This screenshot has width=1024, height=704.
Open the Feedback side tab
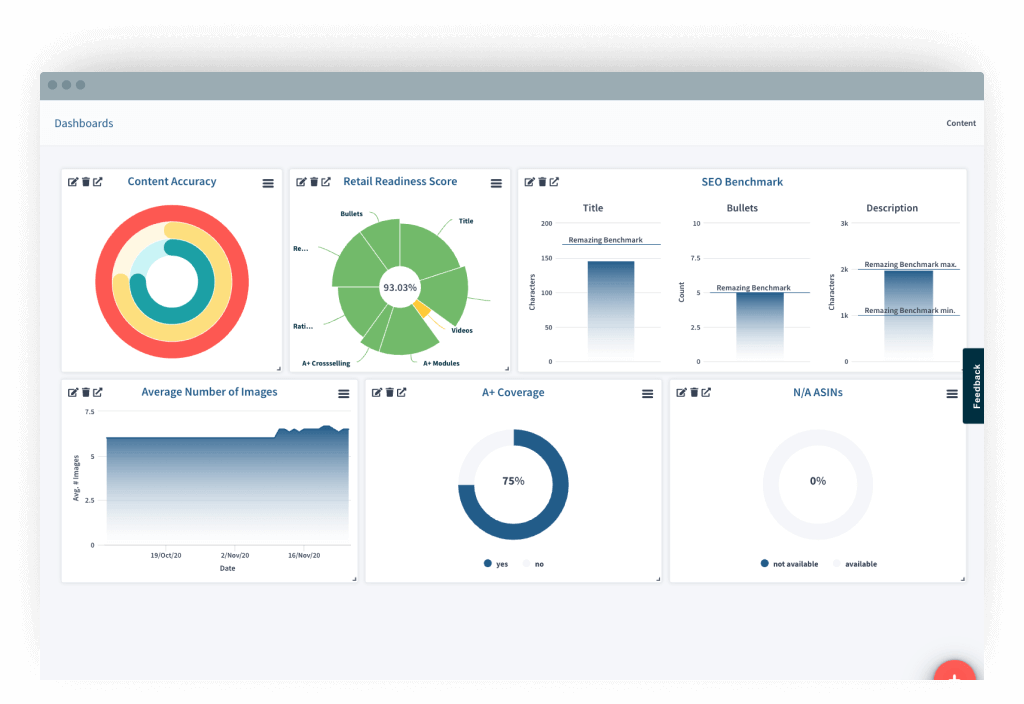[x=974, y=386]
